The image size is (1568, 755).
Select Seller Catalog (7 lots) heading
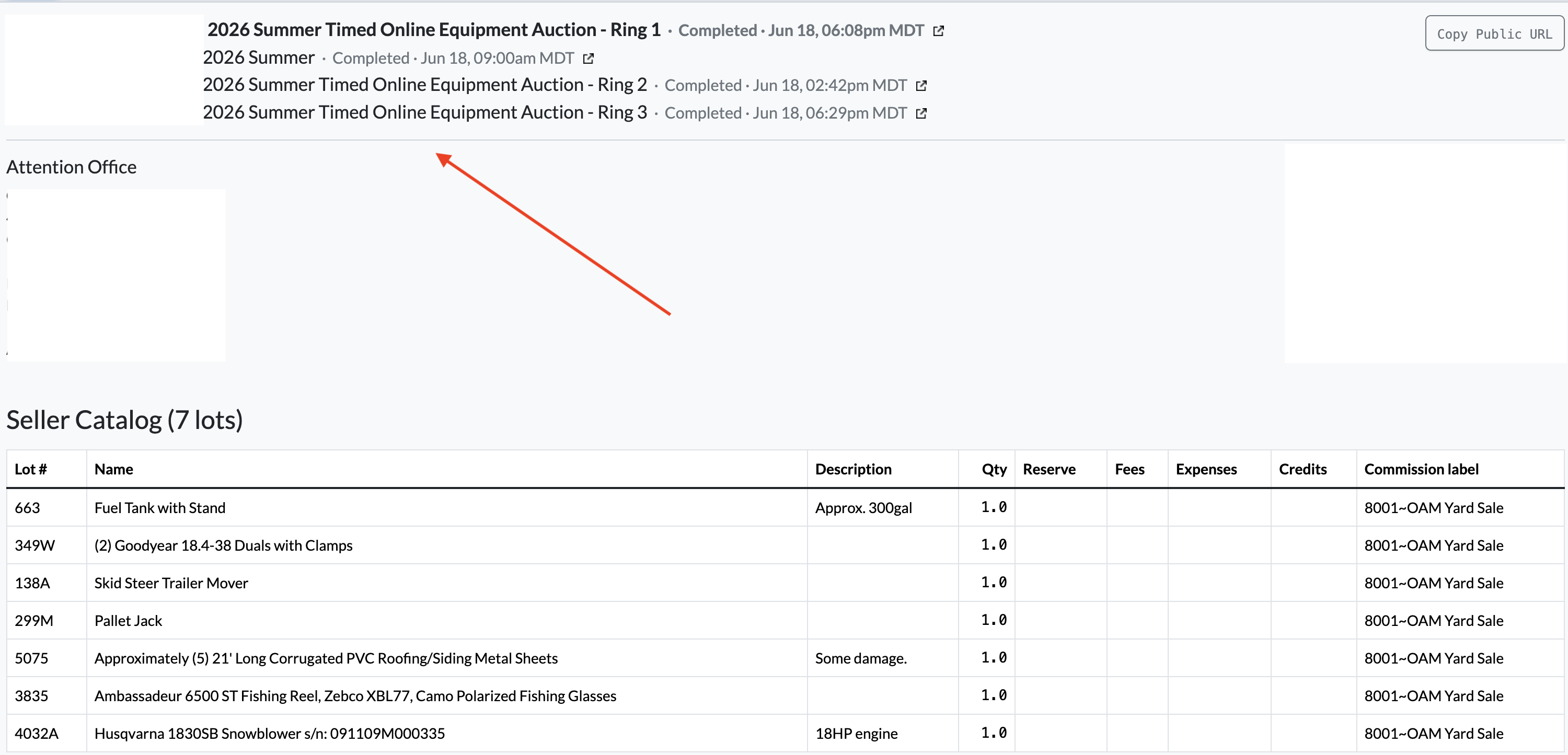point(125,421)
